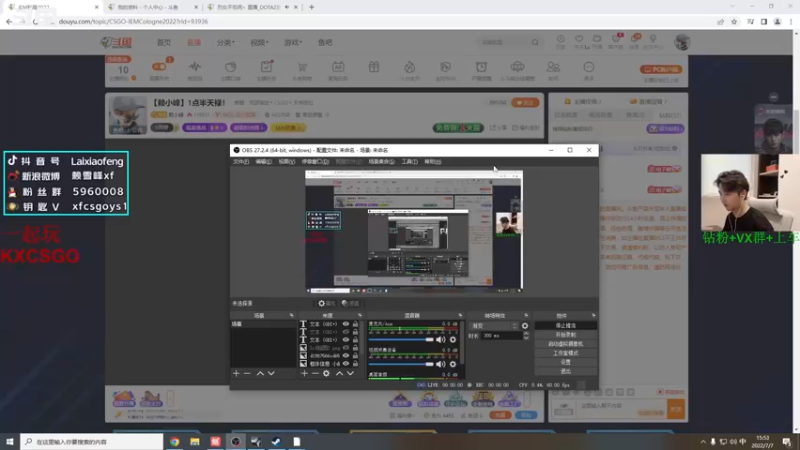Move selected source up with arrow
Screen dimensions: 800x450
coord(339,373)
